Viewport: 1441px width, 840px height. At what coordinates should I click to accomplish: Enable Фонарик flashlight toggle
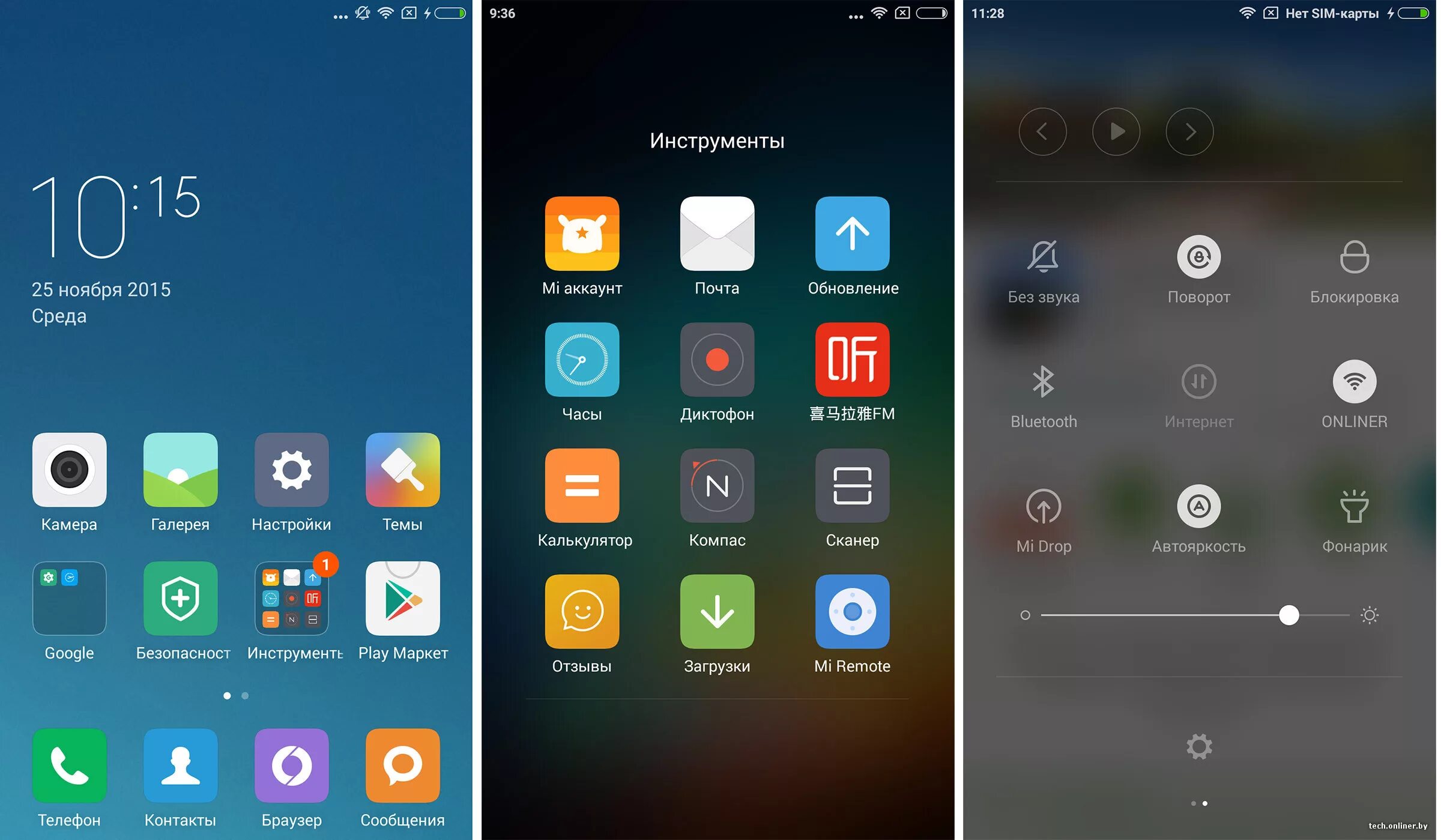(x=1357, y=520)
